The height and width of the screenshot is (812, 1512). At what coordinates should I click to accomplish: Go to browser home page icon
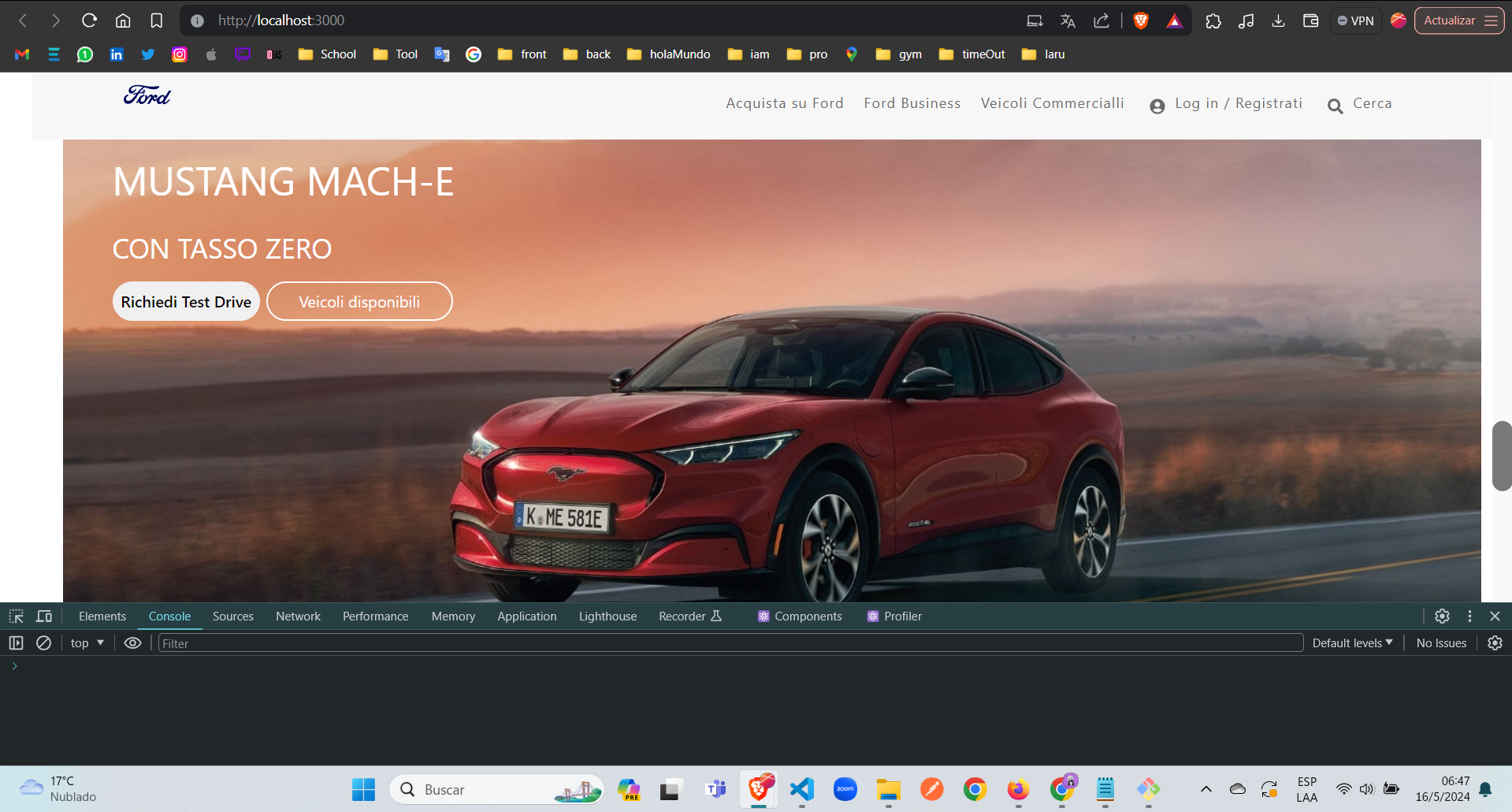[123, 20]
